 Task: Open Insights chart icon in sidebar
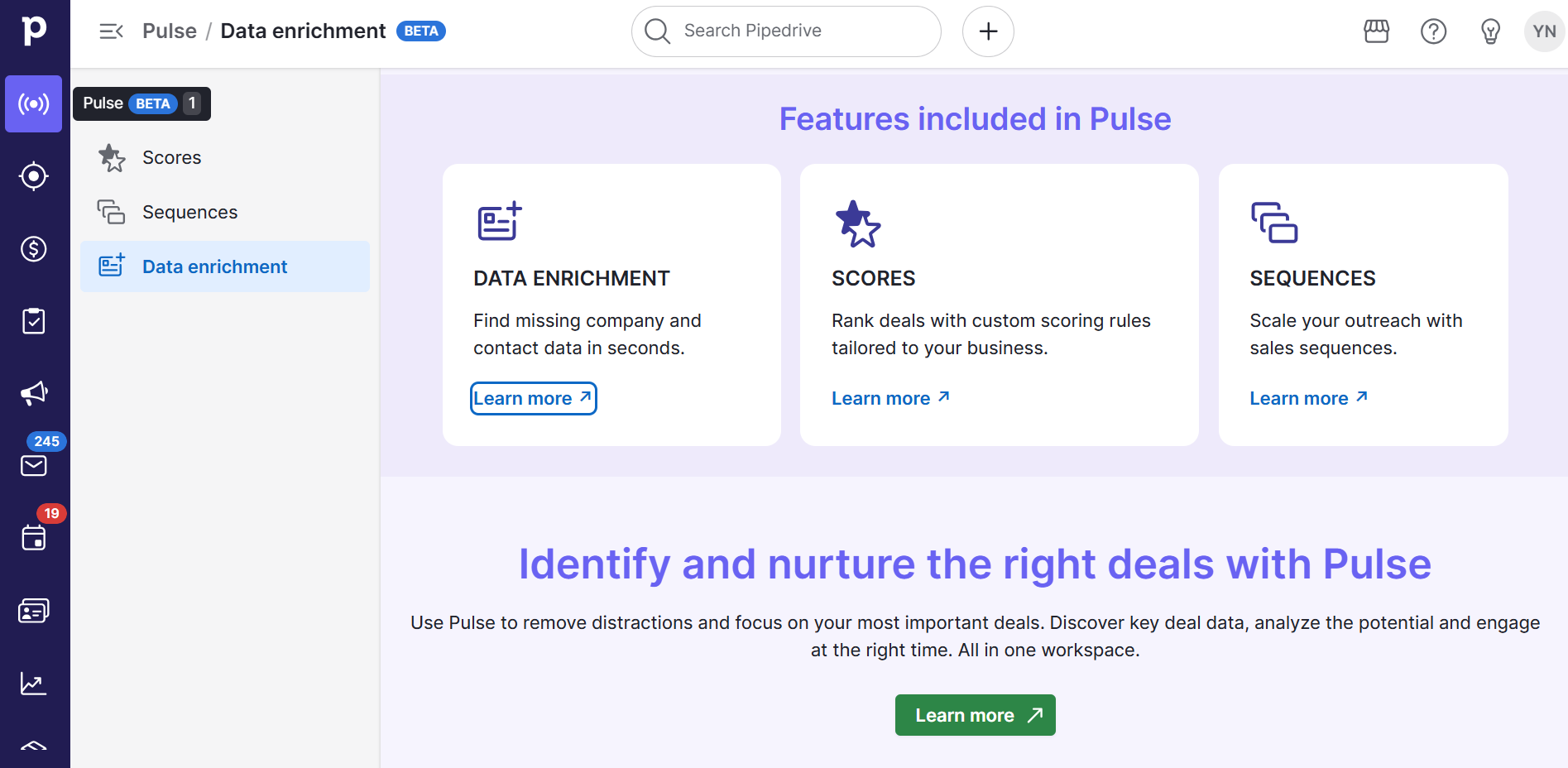tap(34, 684)
